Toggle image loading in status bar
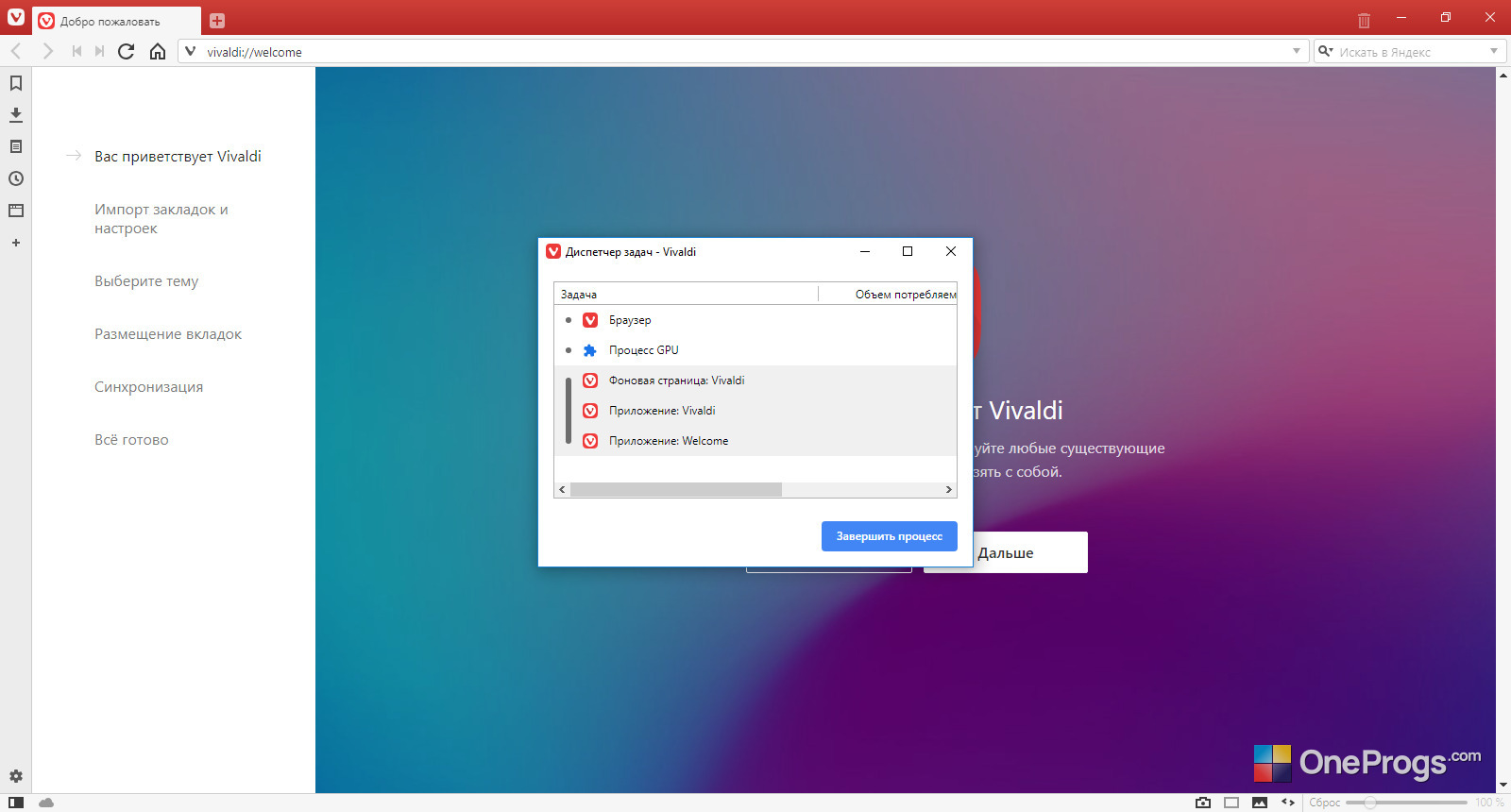The image size is (1511, 812). pyautogui.click(x=1260, y=803)
